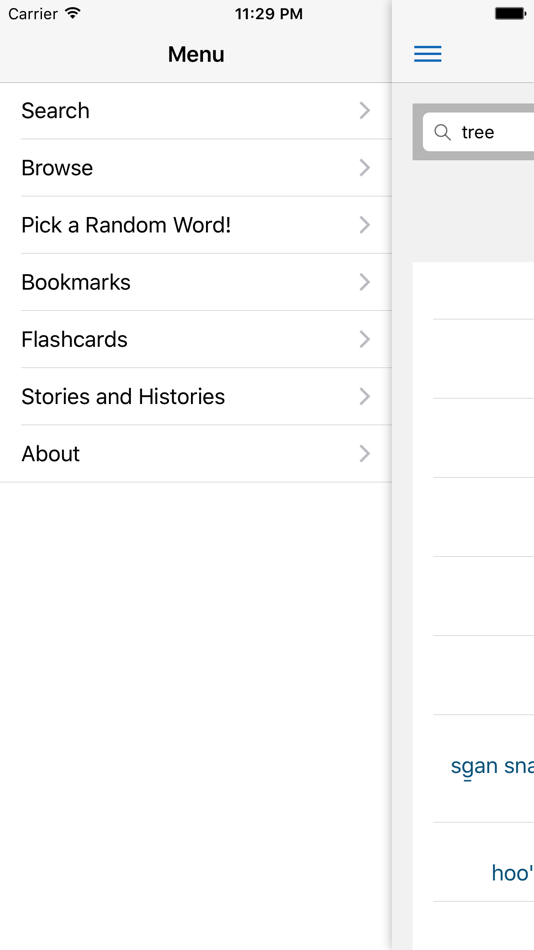Tap the battery indicator icon
534x950 pixels.
coord(510,13)
